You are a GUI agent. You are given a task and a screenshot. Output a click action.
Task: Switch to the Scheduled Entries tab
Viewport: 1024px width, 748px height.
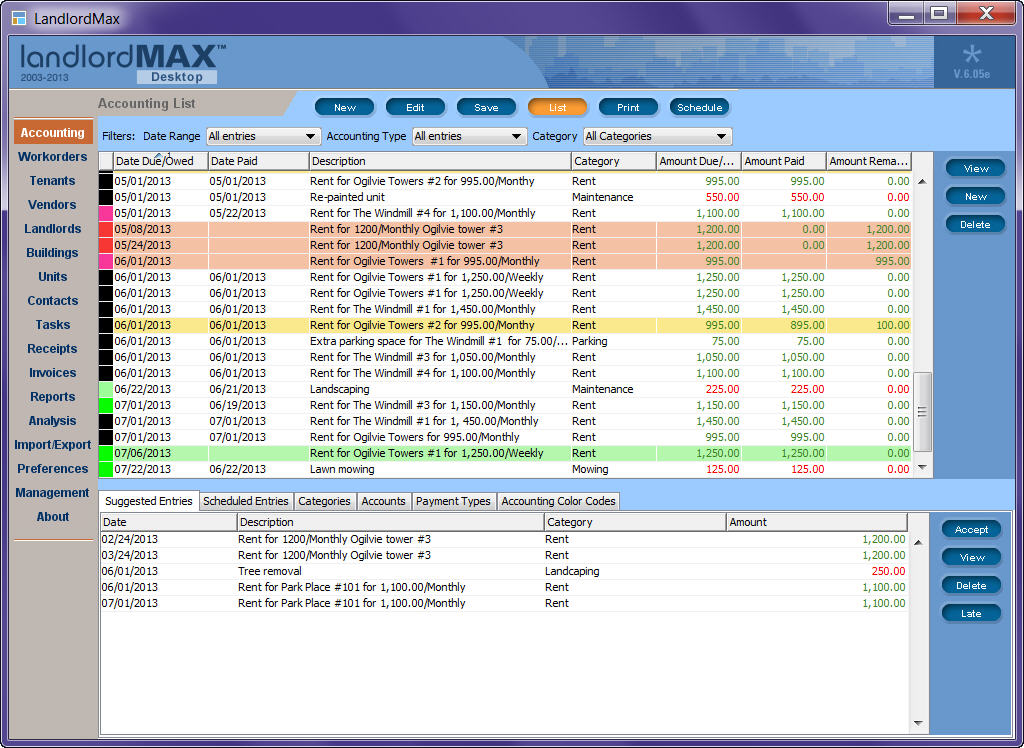coord(246,501)
